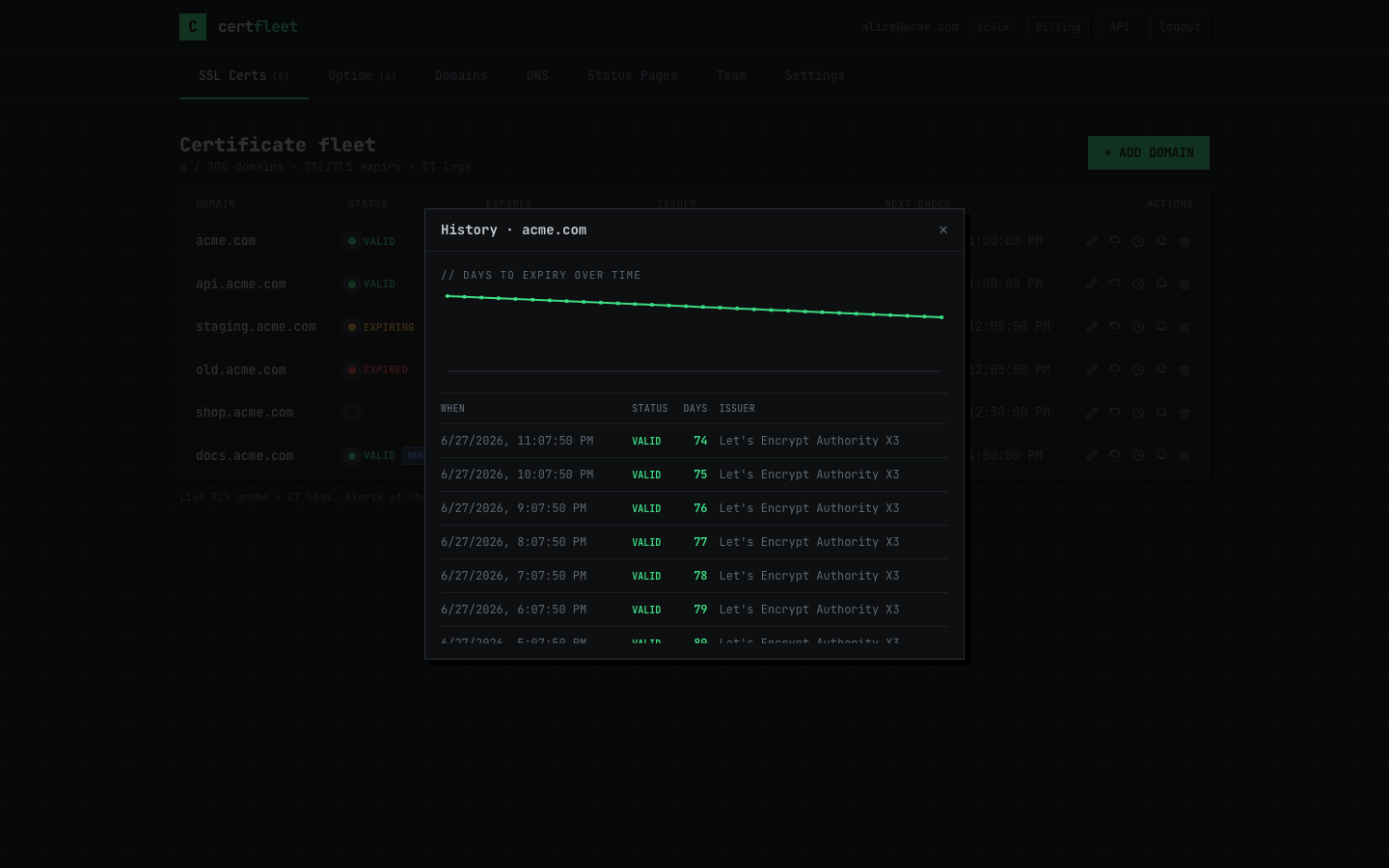This screenshot has width=1389, height=868.
Task: Switch to the Uptime tab
Action: tap(362, 76)
